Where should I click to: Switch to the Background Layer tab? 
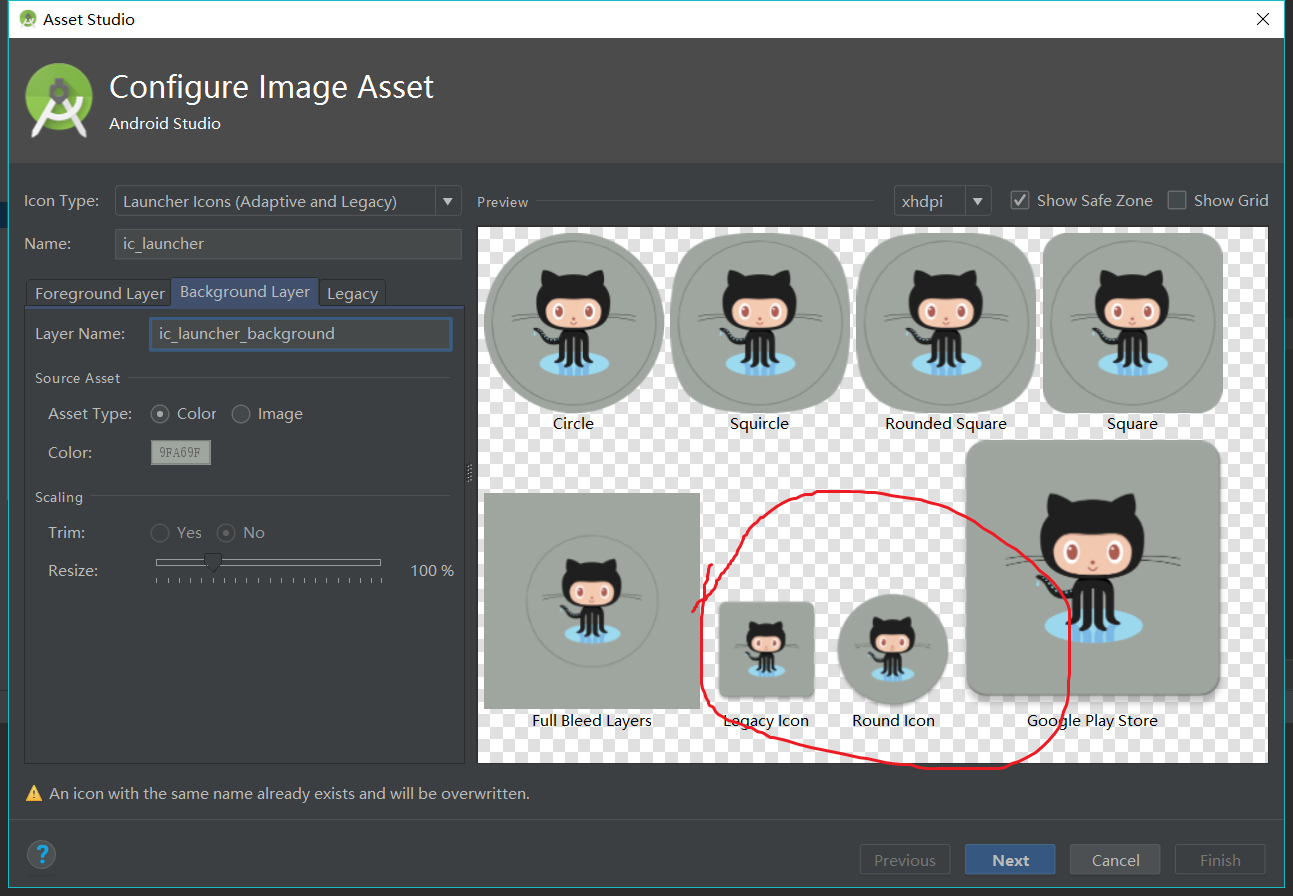click(245, 292)
